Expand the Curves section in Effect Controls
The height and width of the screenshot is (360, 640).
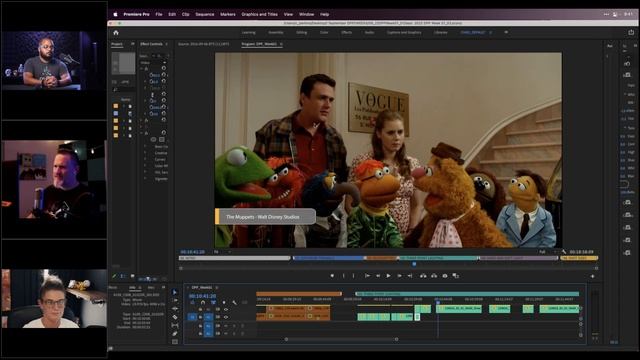[145, 160]
